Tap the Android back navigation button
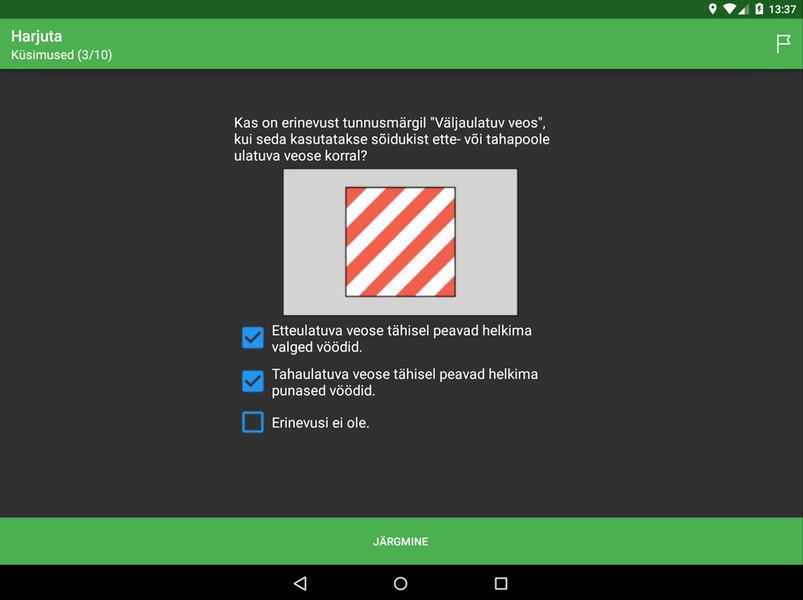 pos(300,583)
